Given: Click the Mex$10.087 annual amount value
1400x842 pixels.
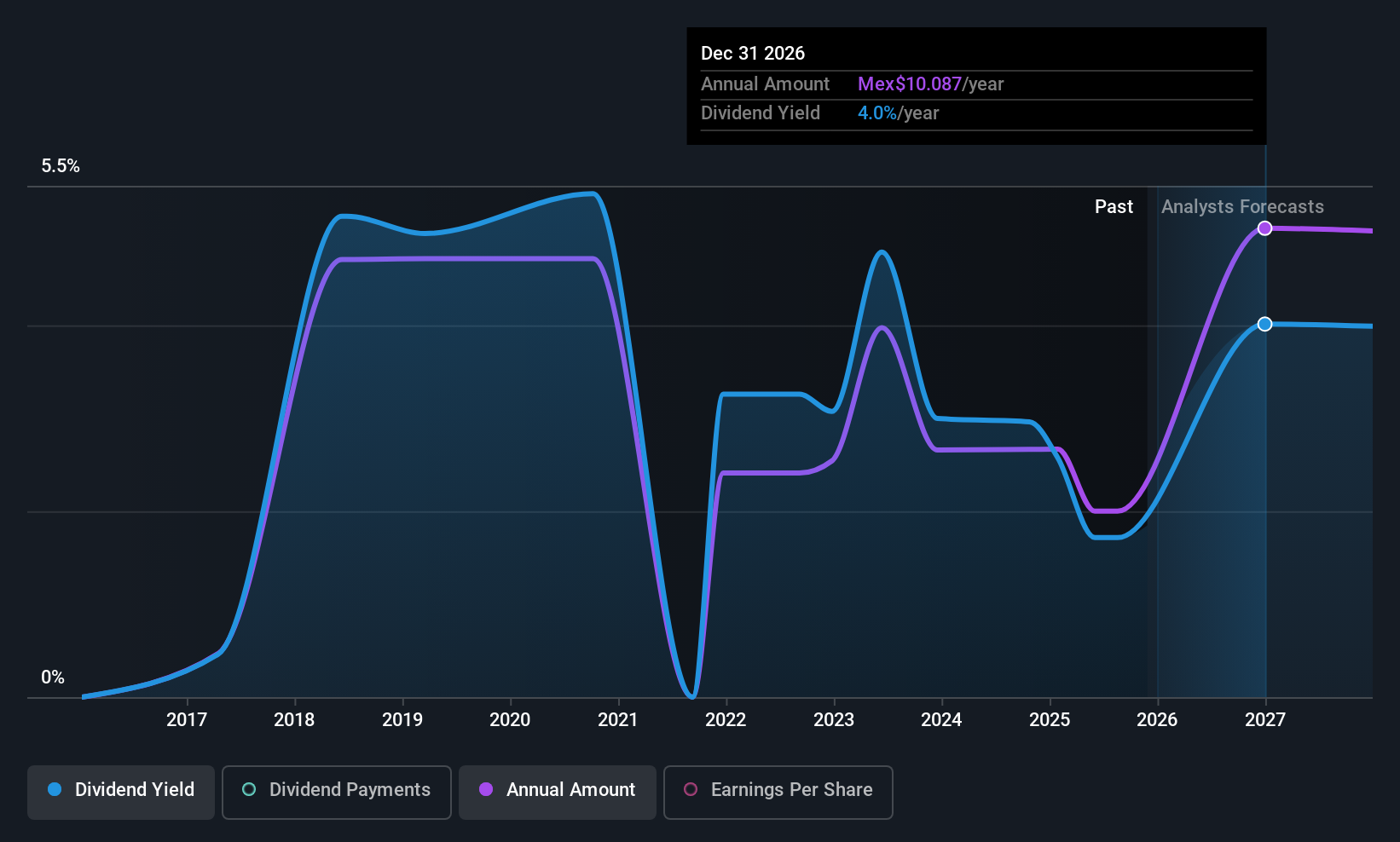Looking at the screenshot, I should (x=909, y=84).
